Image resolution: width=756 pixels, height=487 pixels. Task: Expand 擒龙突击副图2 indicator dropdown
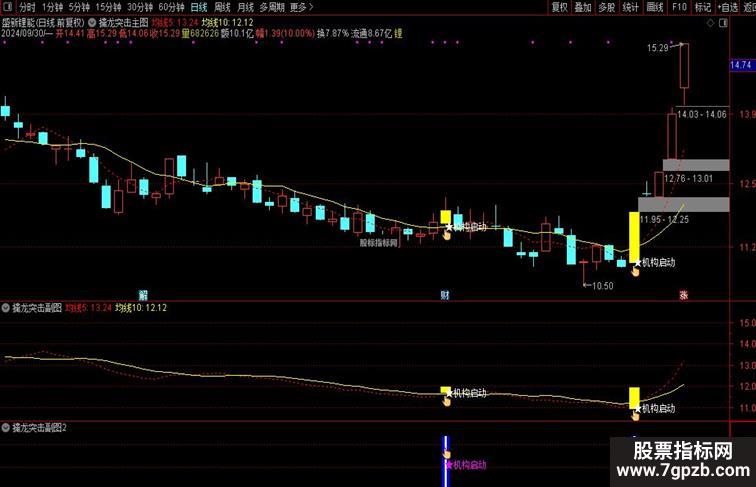click(x=6, y=428)
